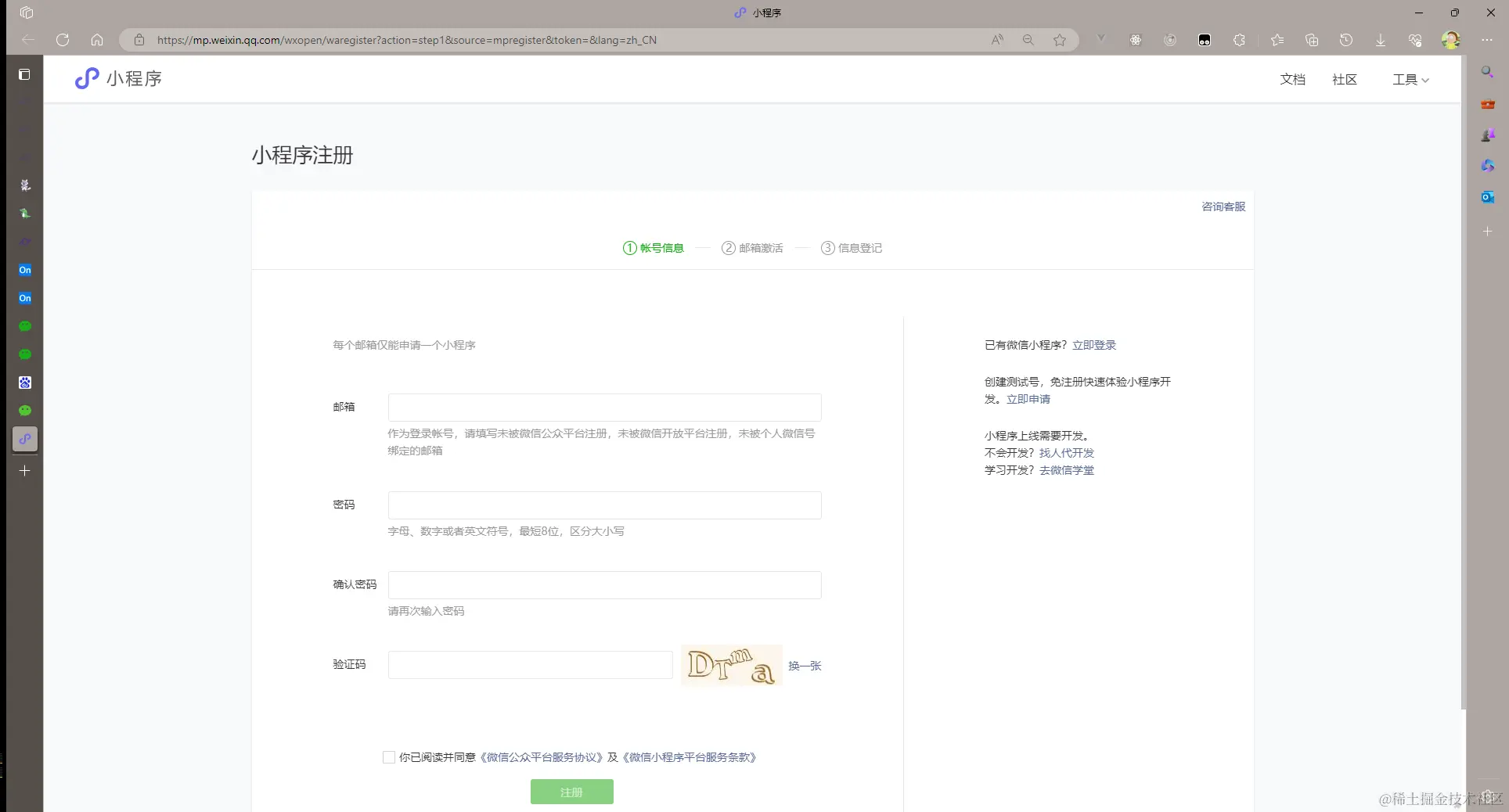This screenshot has height=812, width=1509.
Task: Click the vertical tabs pane toggle icon
Action: (x=24, y=74)
